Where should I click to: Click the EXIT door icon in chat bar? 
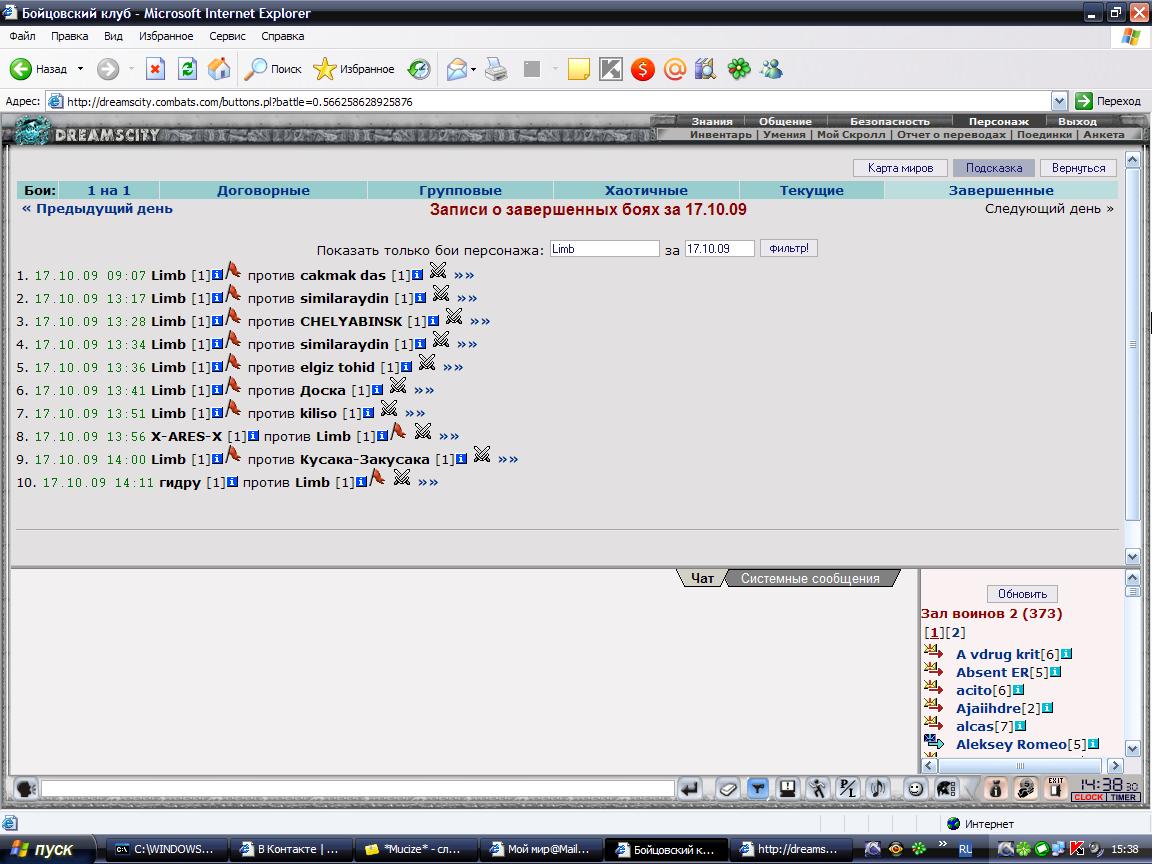click(1056, 788)
